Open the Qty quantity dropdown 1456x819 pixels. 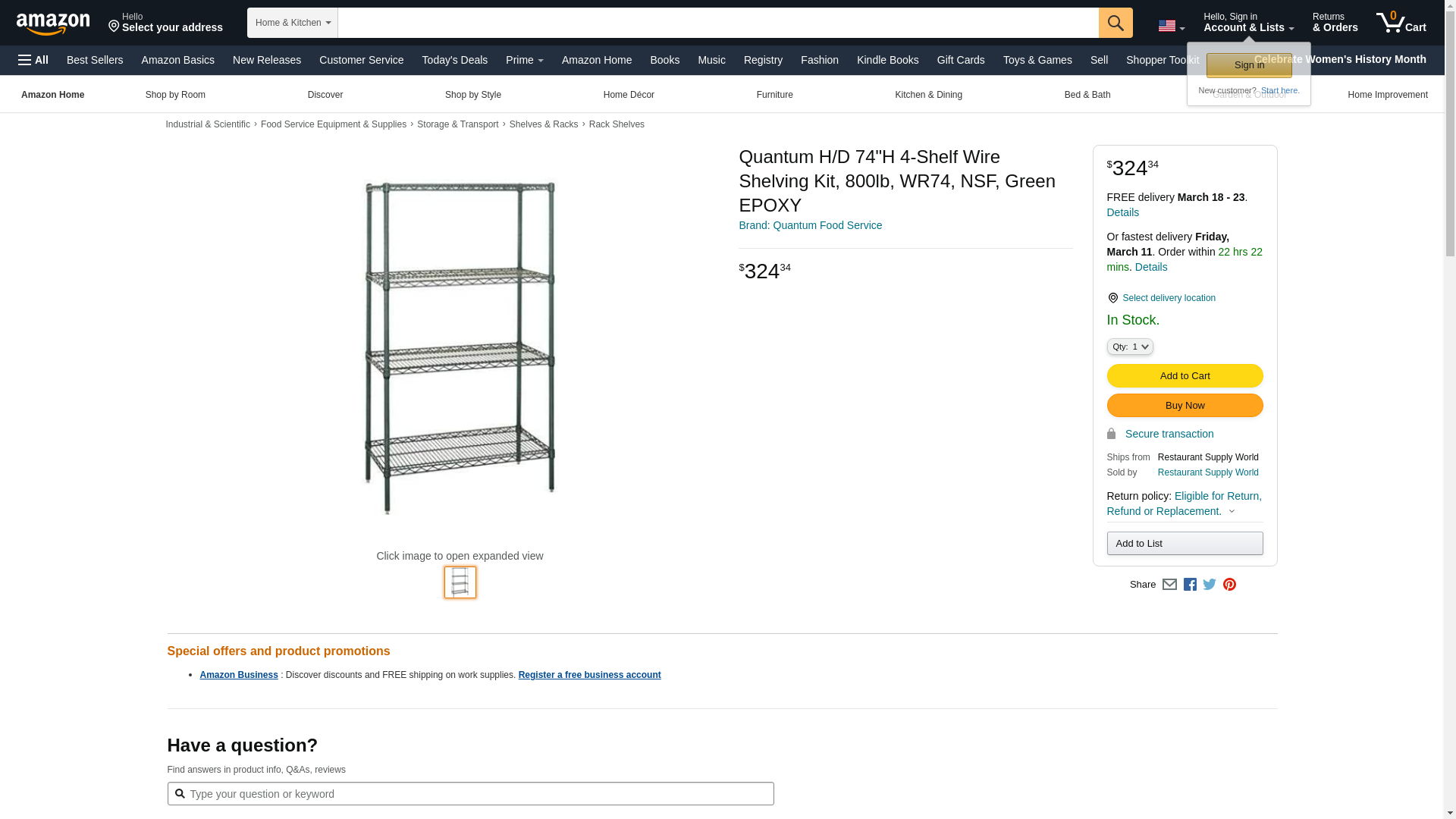(x=1129, y=347)
